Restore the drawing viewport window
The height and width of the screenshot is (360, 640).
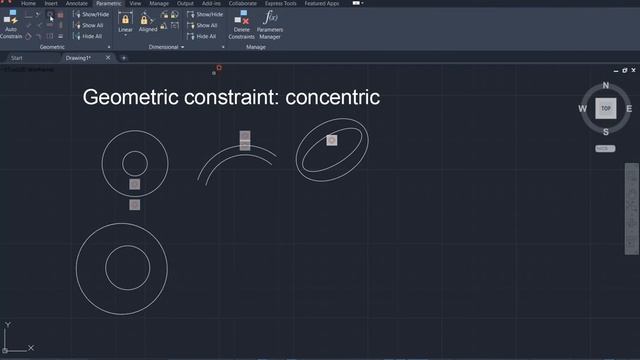(x=624, y=70)
